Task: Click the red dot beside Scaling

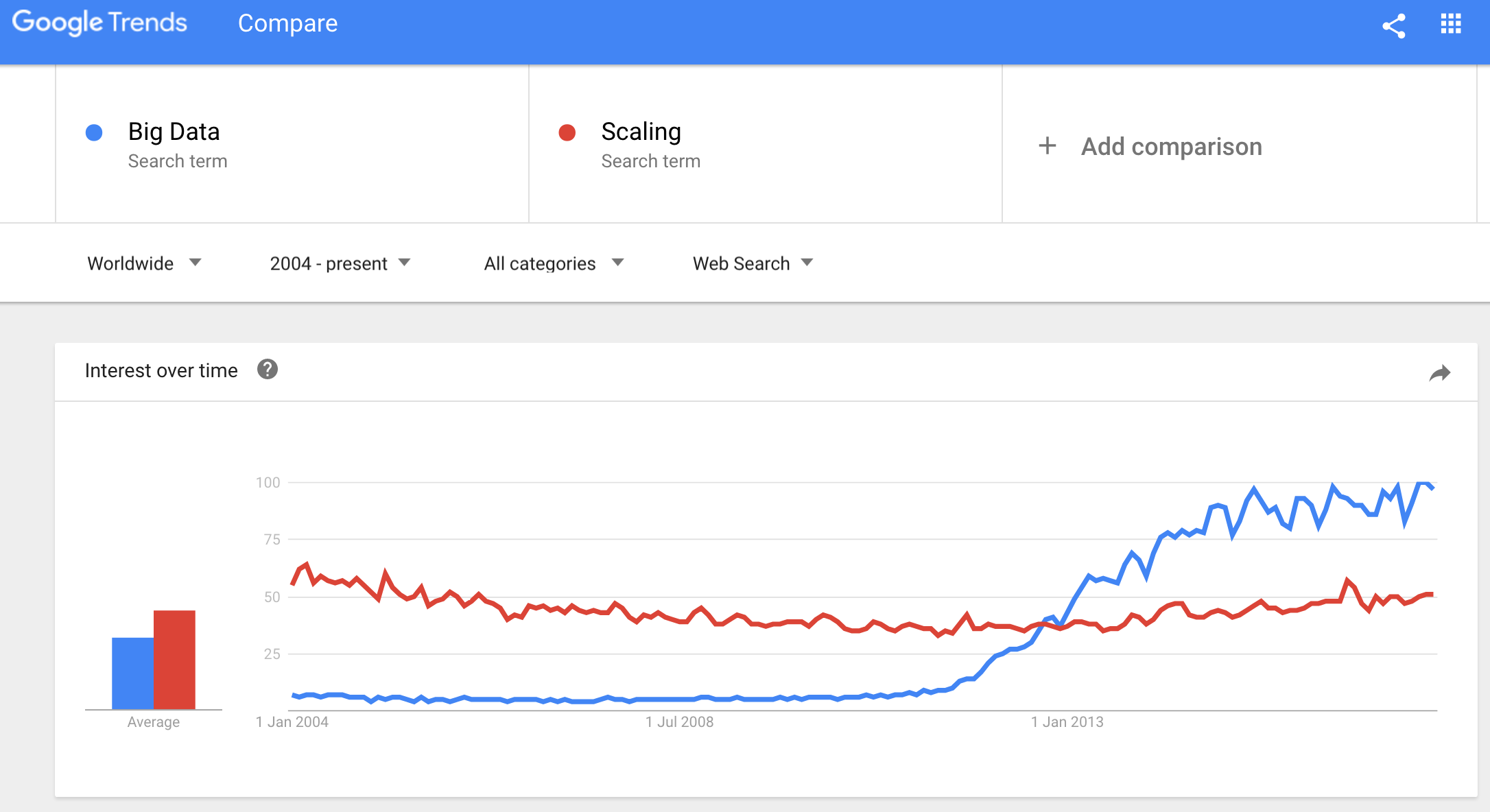Action: (x=567, y=132)
